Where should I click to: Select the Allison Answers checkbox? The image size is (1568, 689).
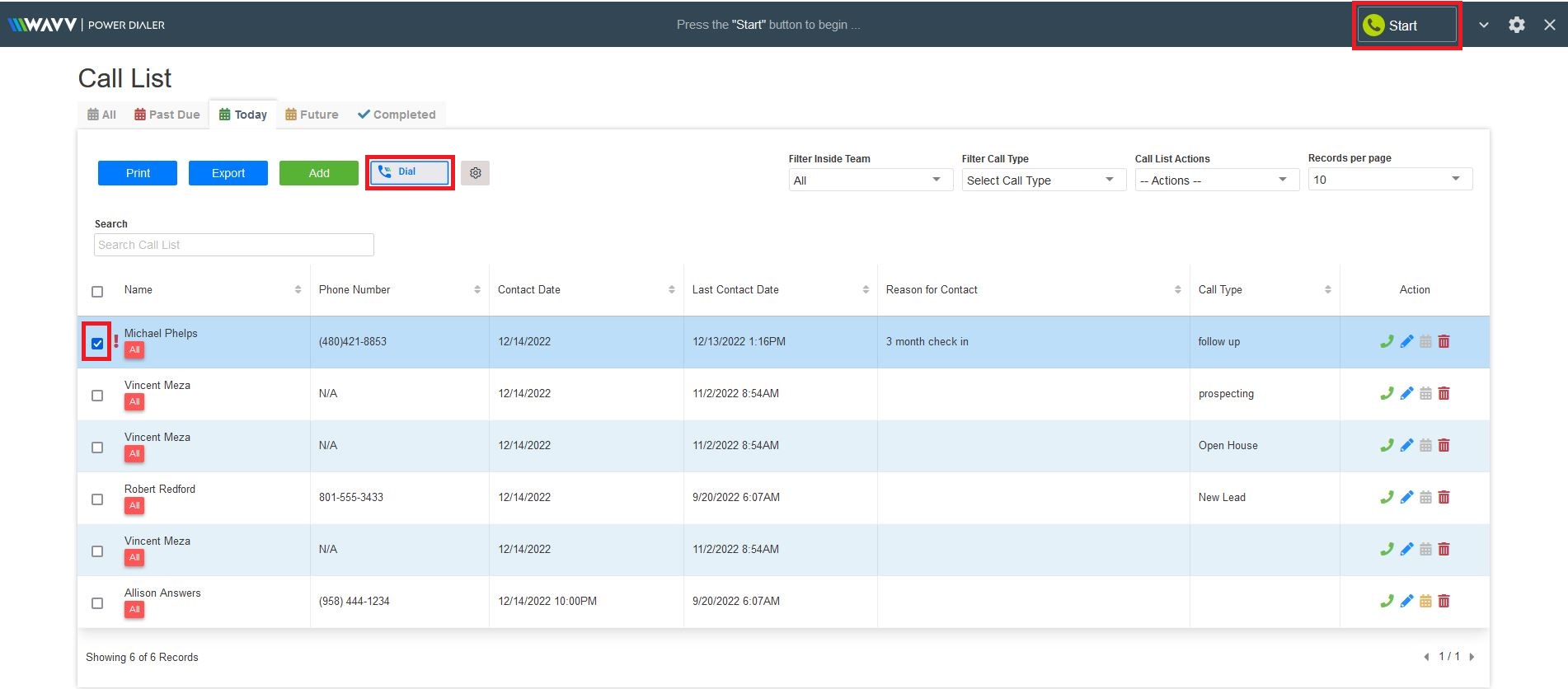point(97,603)
